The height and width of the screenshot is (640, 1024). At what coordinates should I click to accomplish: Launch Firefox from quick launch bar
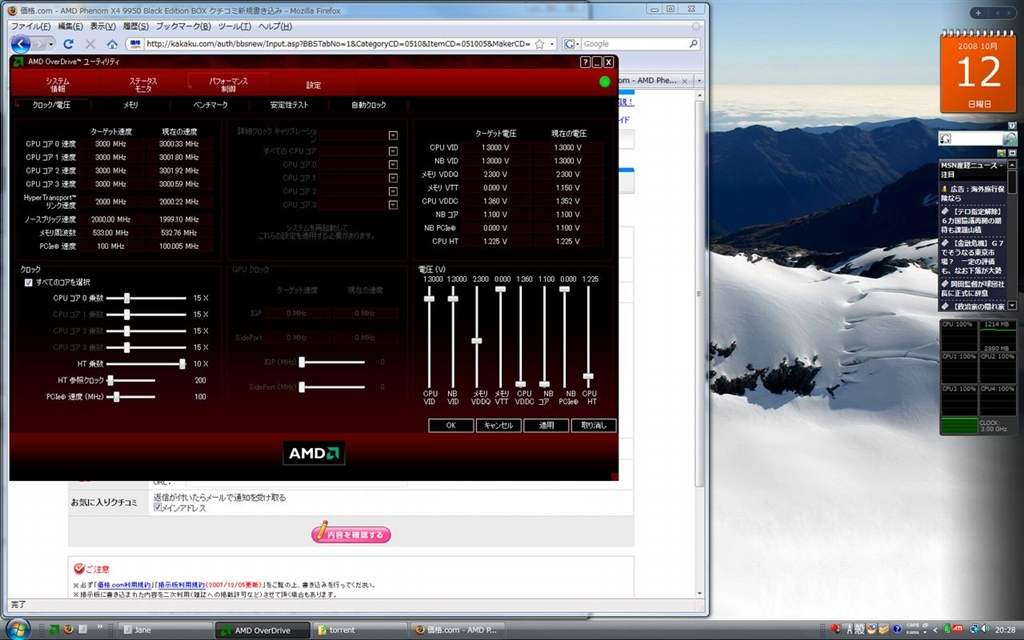[68, 630]
